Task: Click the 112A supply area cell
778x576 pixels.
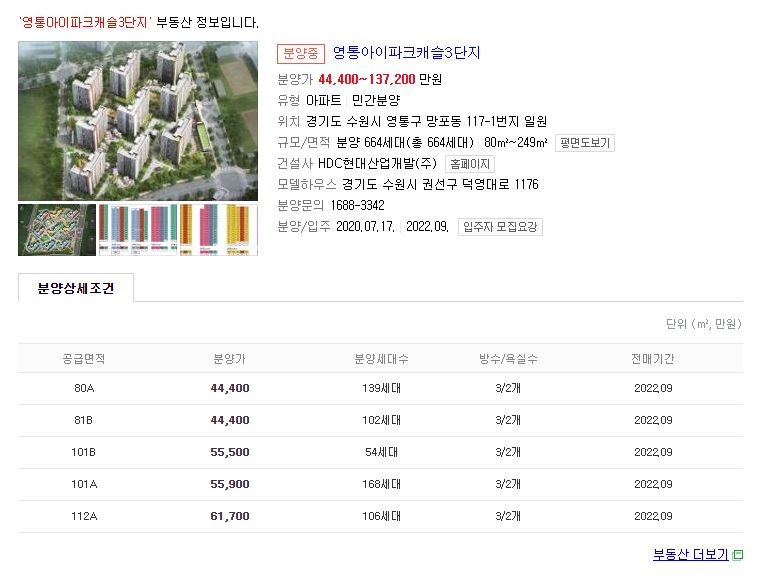Action: 84,516
